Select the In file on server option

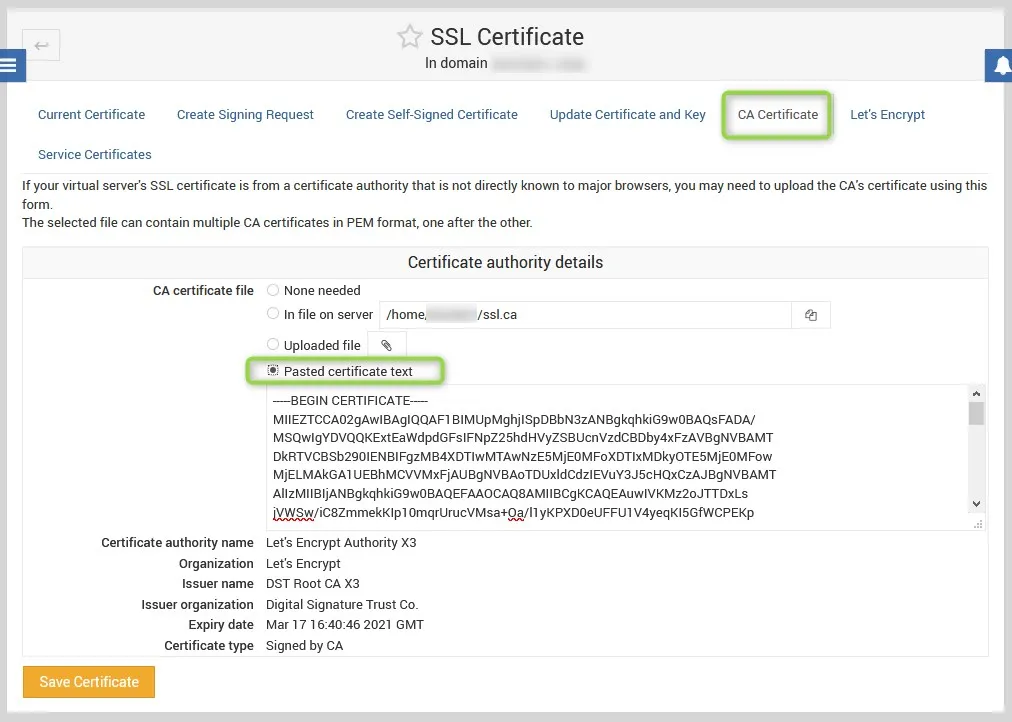click(273, 314)
